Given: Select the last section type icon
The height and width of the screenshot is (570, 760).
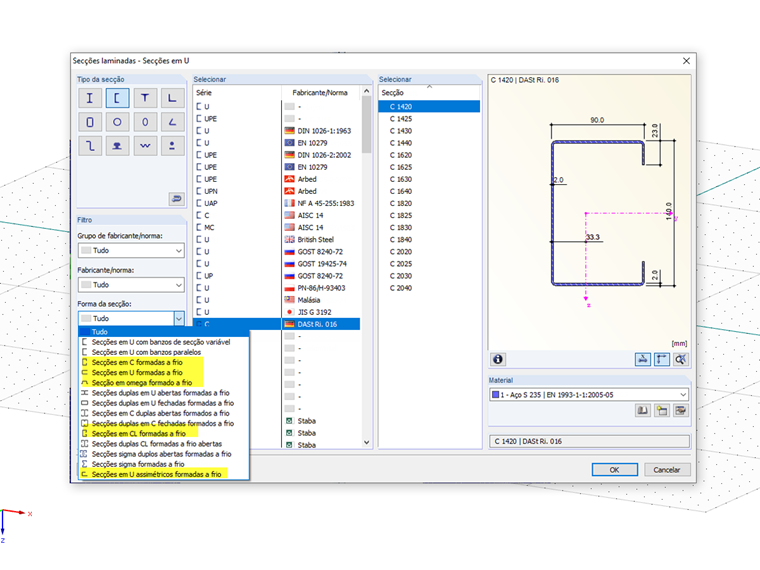Looking at the screenshot, I should pyautogui.click(x=173, y=146).
